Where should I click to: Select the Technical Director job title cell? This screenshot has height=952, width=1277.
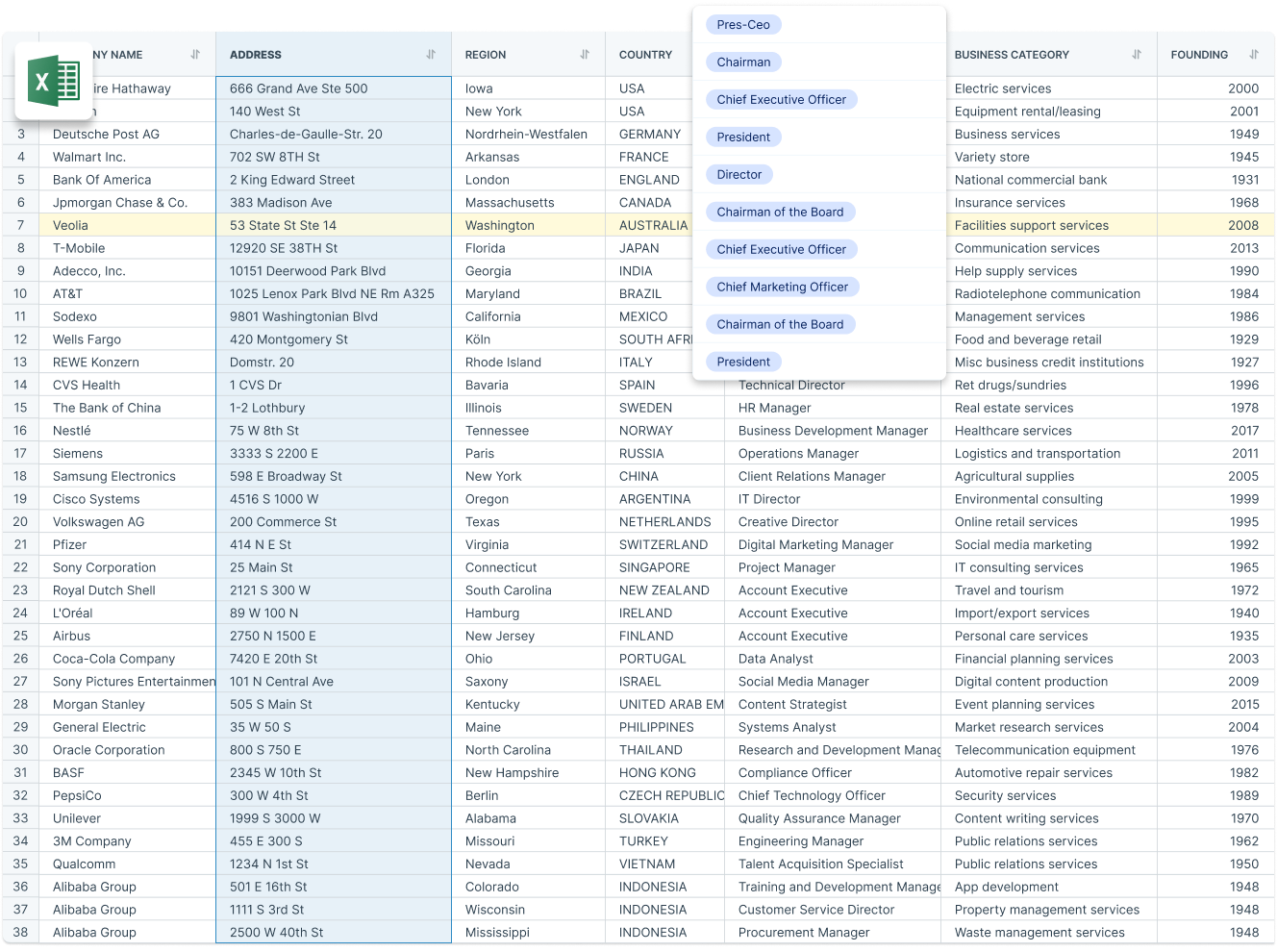tap(791, 386)
